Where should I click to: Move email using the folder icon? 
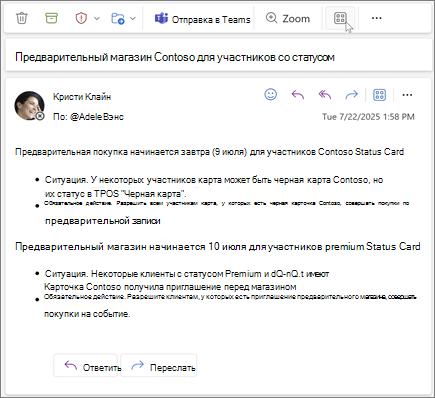click(x=118, y=18)
